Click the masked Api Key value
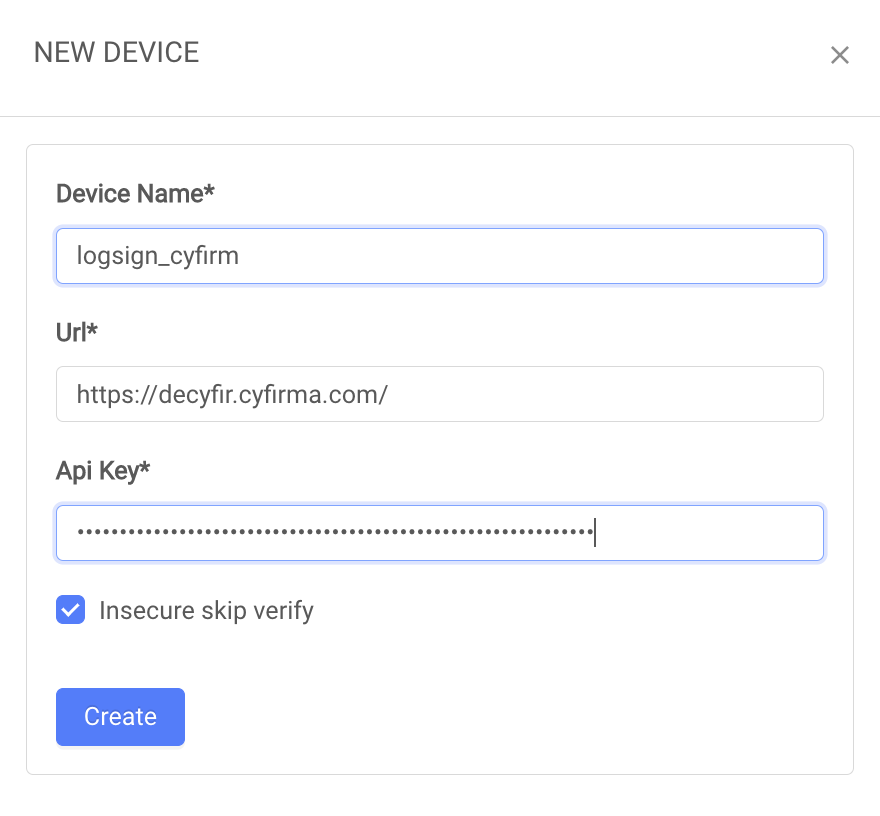The image size is (880, 816). tap(330, 532)
